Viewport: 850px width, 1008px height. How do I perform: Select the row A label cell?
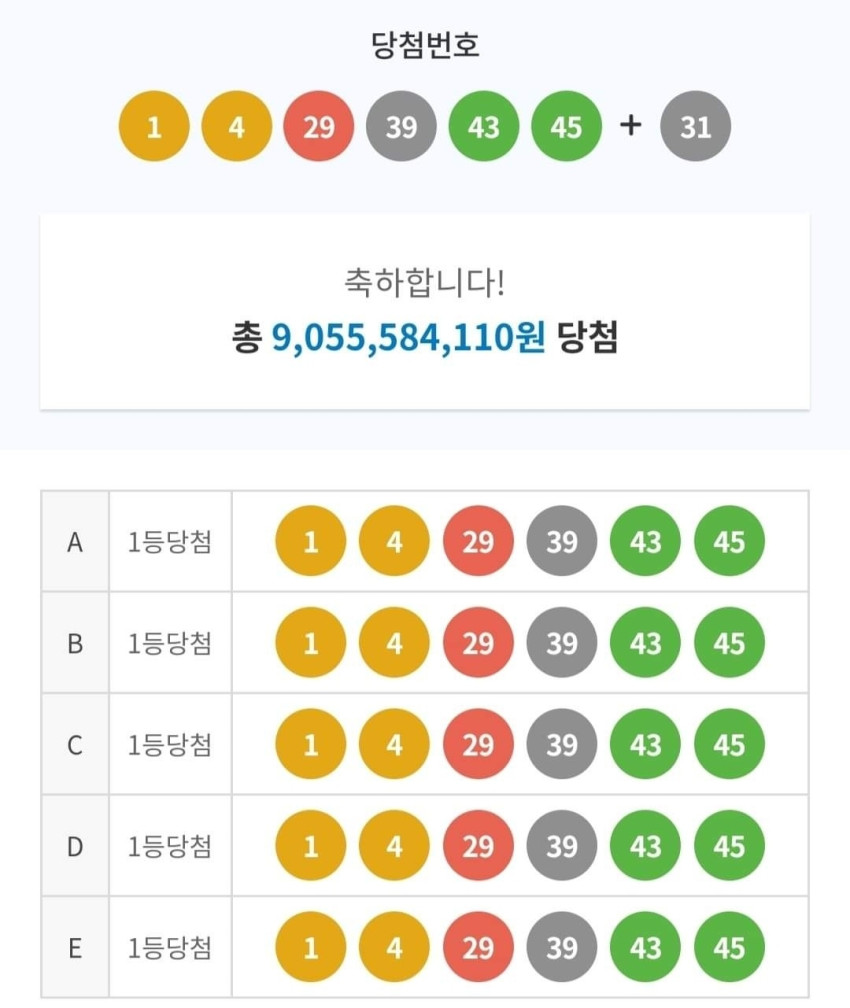tap(75, 541)
